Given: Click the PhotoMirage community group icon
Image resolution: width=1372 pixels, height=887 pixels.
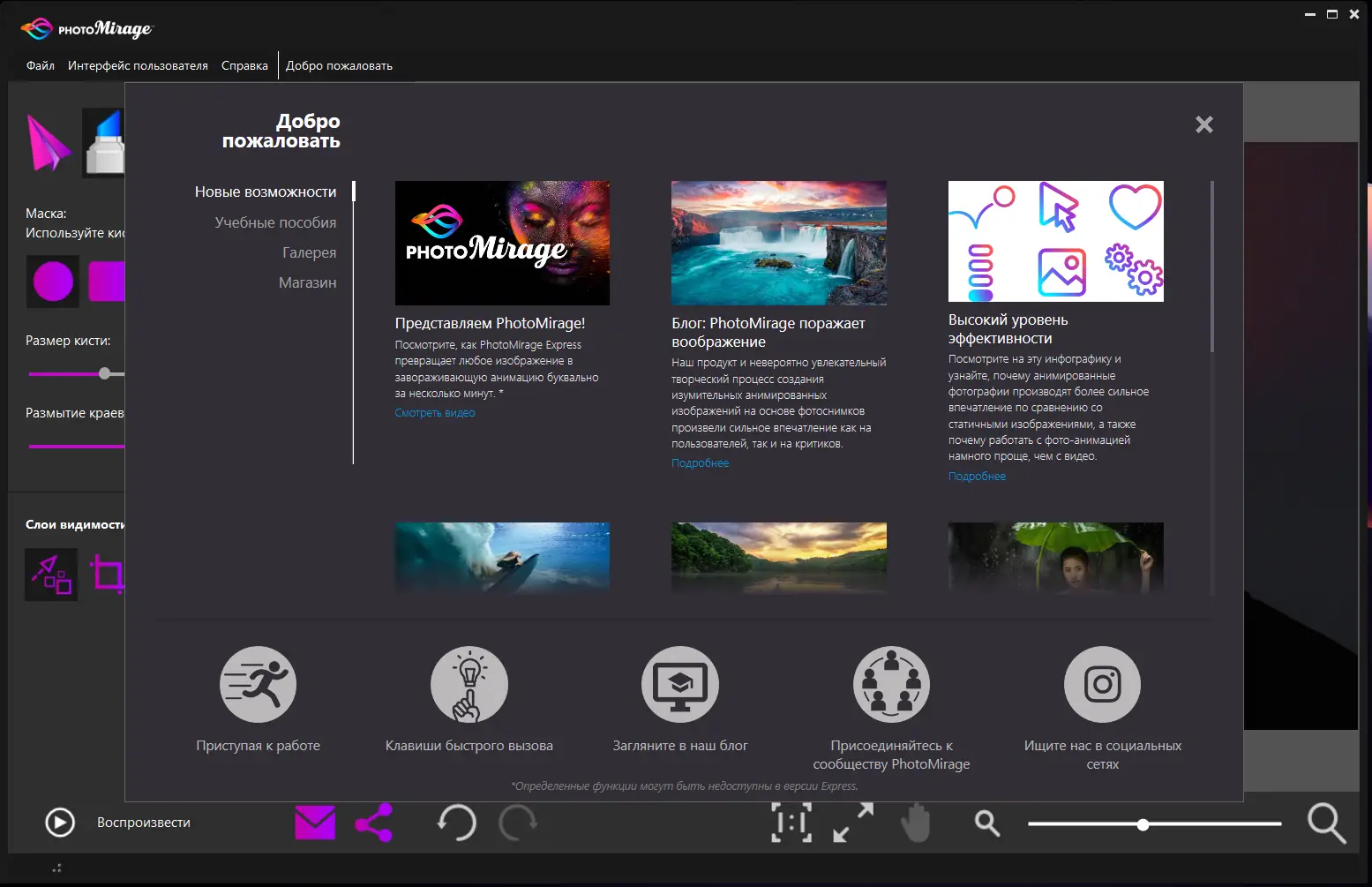Looking at the screenshot, I should click(x=891, y=685).
